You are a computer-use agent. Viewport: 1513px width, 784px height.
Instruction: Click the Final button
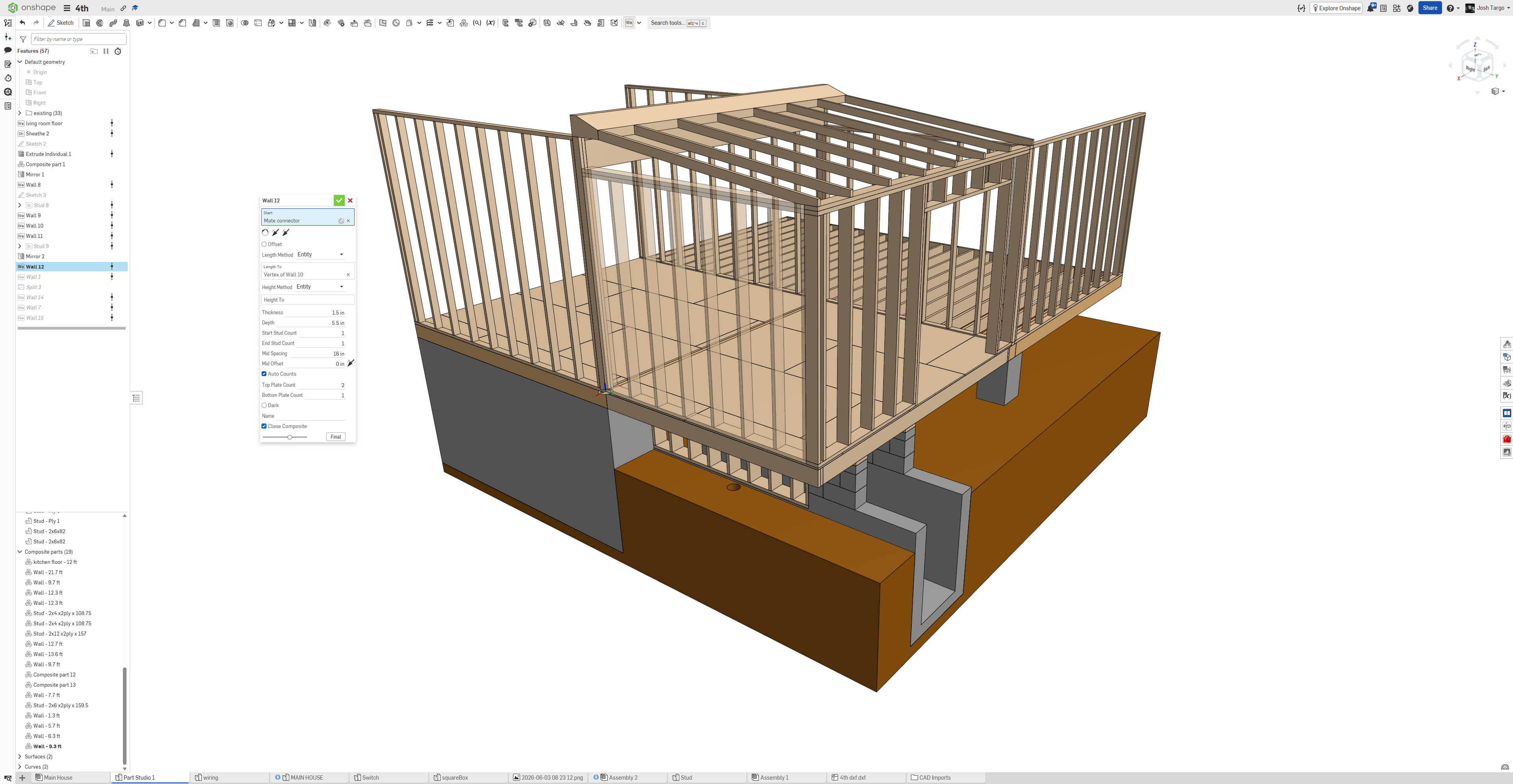pyautogui.click(x=336, y=437)
